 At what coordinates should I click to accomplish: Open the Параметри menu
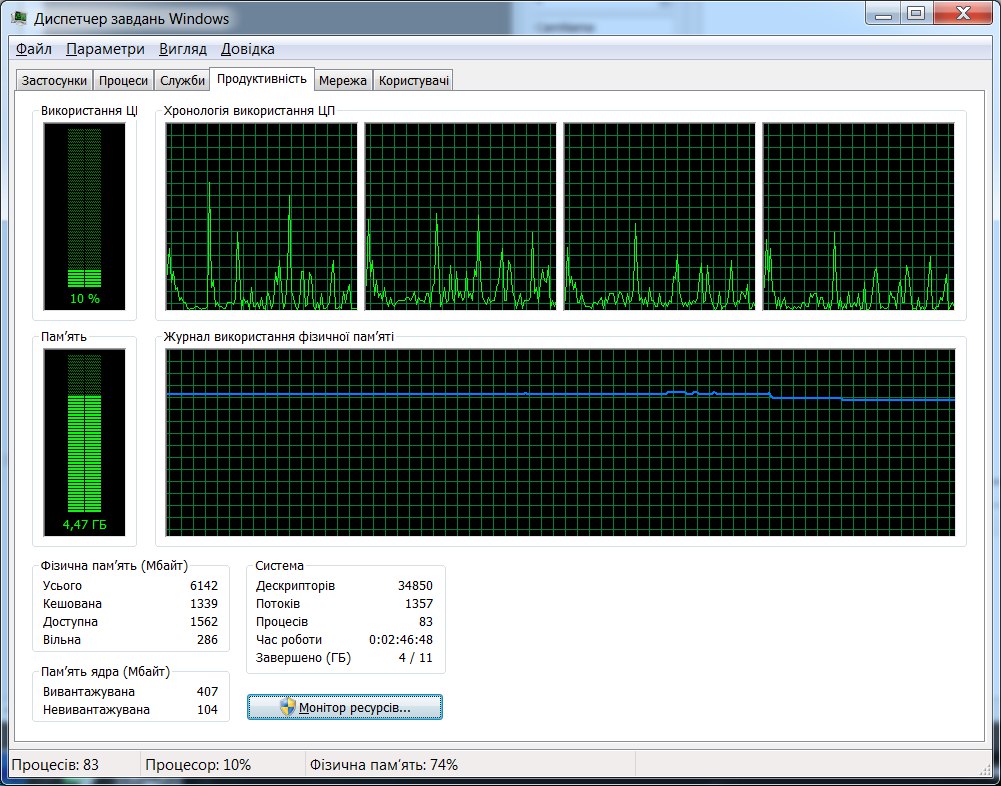tap(105, 49)
